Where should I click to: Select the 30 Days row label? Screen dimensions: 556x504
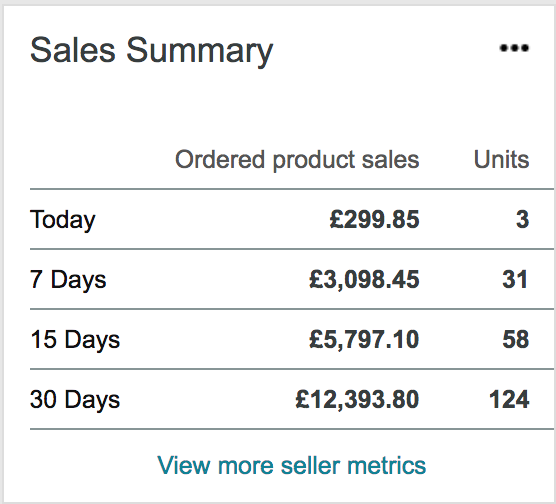(75, 400)
